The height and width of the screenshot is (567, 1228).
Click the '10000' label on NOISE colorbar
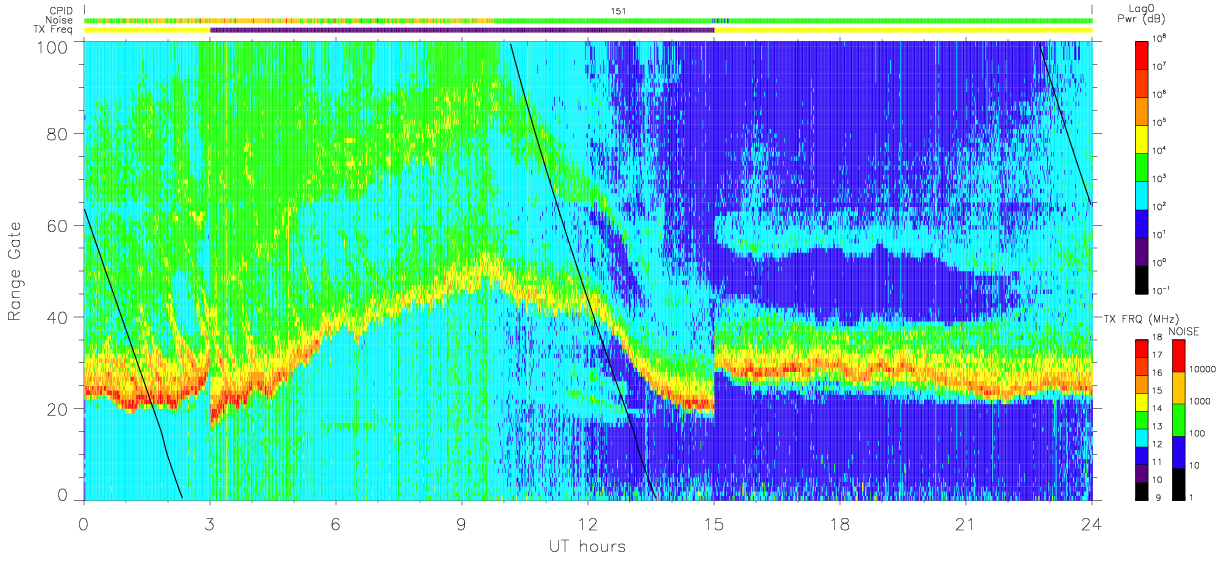(x=1202, y=370)
